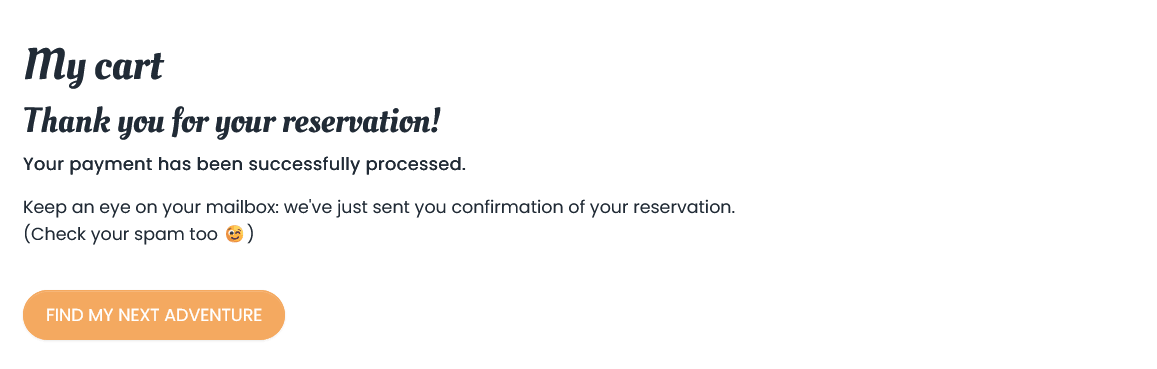
Task: Click the word successfully in the payment message
Action: [x=304, y=164]
